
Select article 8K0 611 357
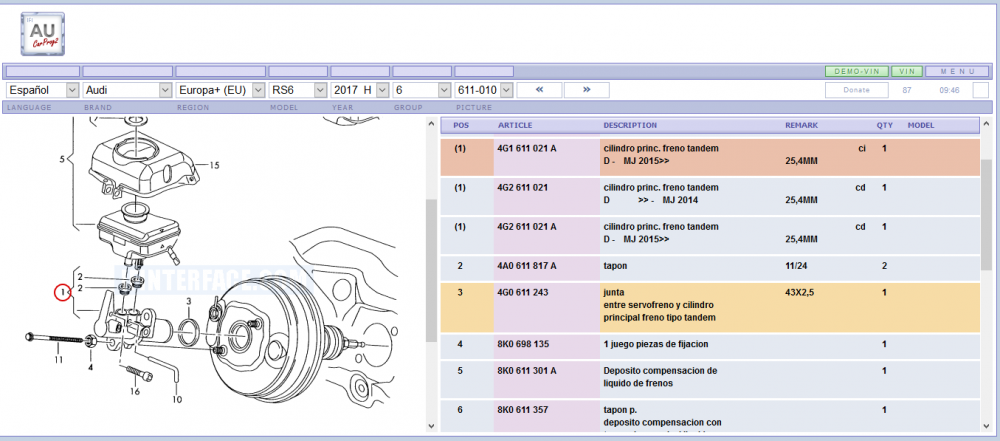coord(522,410)
